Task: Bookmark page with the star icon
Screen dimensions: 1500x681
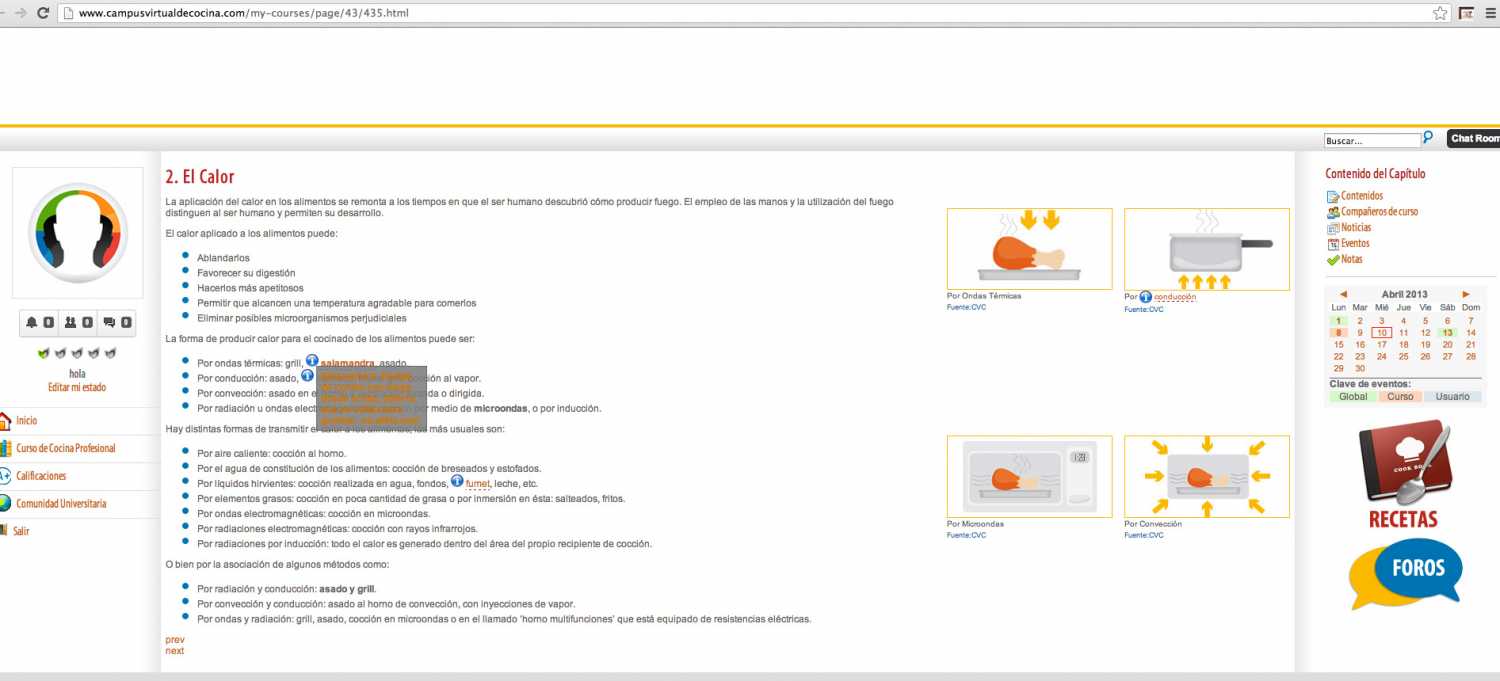Action: click(x=1440, y=13)
